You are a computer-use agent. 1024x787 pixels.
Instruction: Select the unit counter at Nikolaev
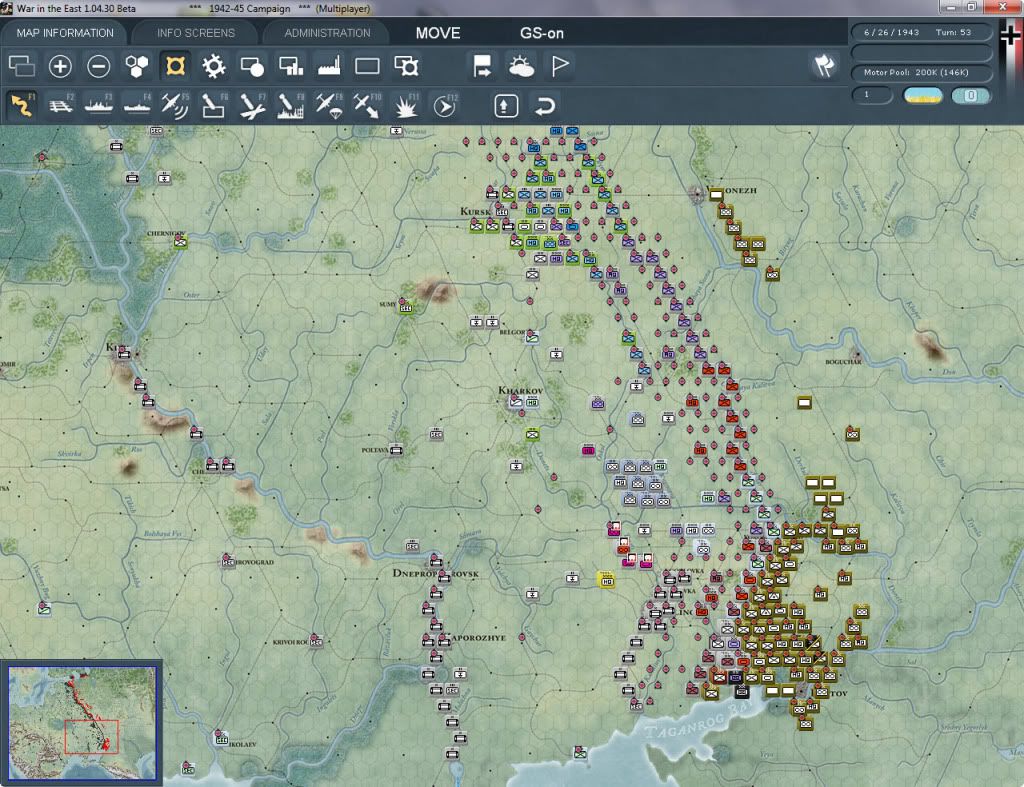tap(221, 738)
